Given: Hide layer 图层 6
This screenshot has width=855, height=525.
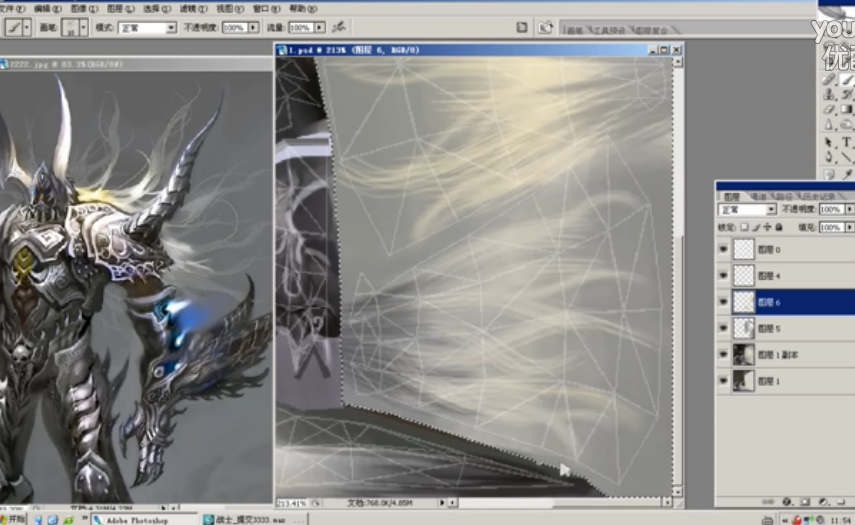Looking at the screenshot, I should pyautogui.click(x=723, y=301).
